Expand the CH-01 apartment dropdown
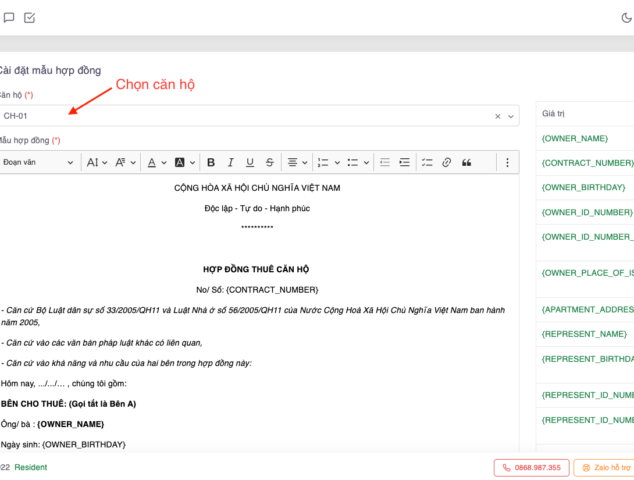The image size is (634, 480). click(x=512, y=116)
